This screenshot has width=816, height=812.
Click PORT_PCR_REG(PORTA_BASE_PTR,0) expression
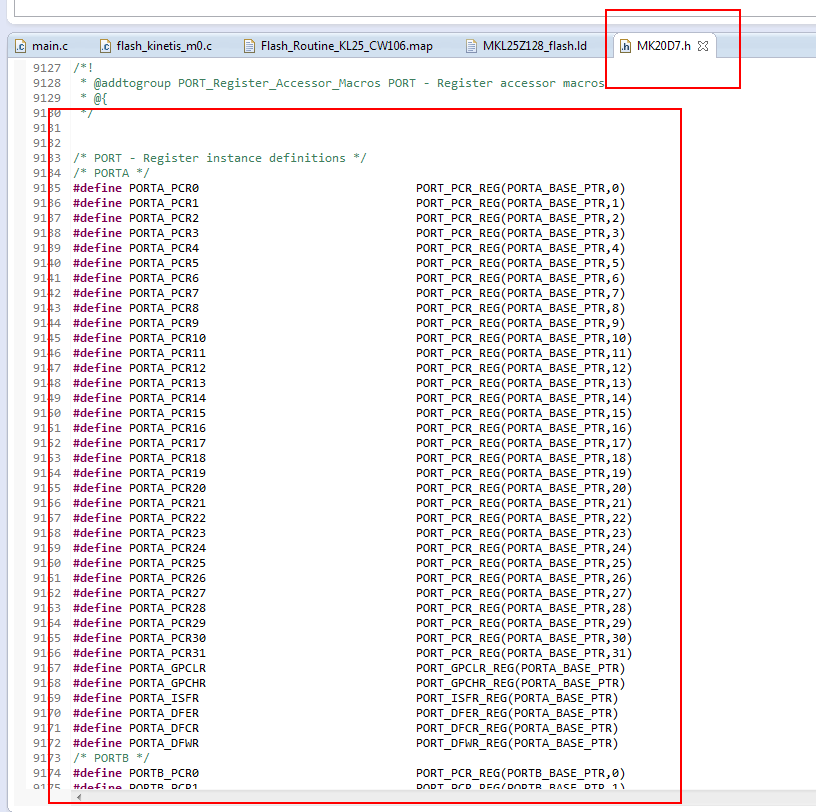[x=520, y=188]
